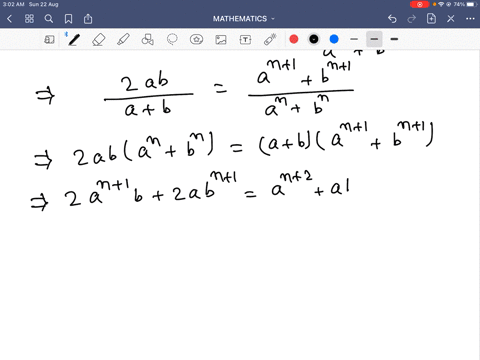Select the Lasso selection tool
The image size is (480, 360).
pos(172,39)
